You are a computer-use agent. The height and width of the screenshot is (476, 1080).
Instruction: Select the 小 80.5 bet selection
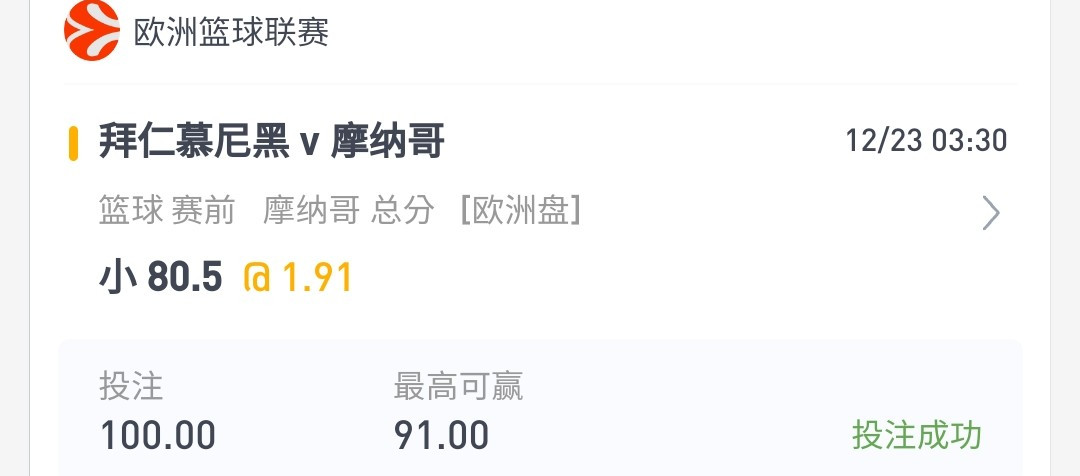(160, 278)
